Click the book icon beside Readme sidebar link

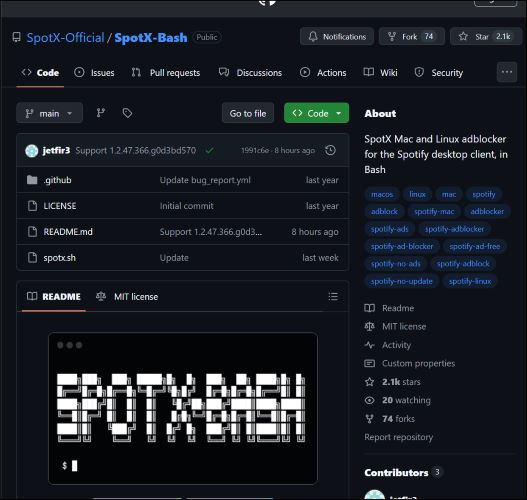(369, 308)
